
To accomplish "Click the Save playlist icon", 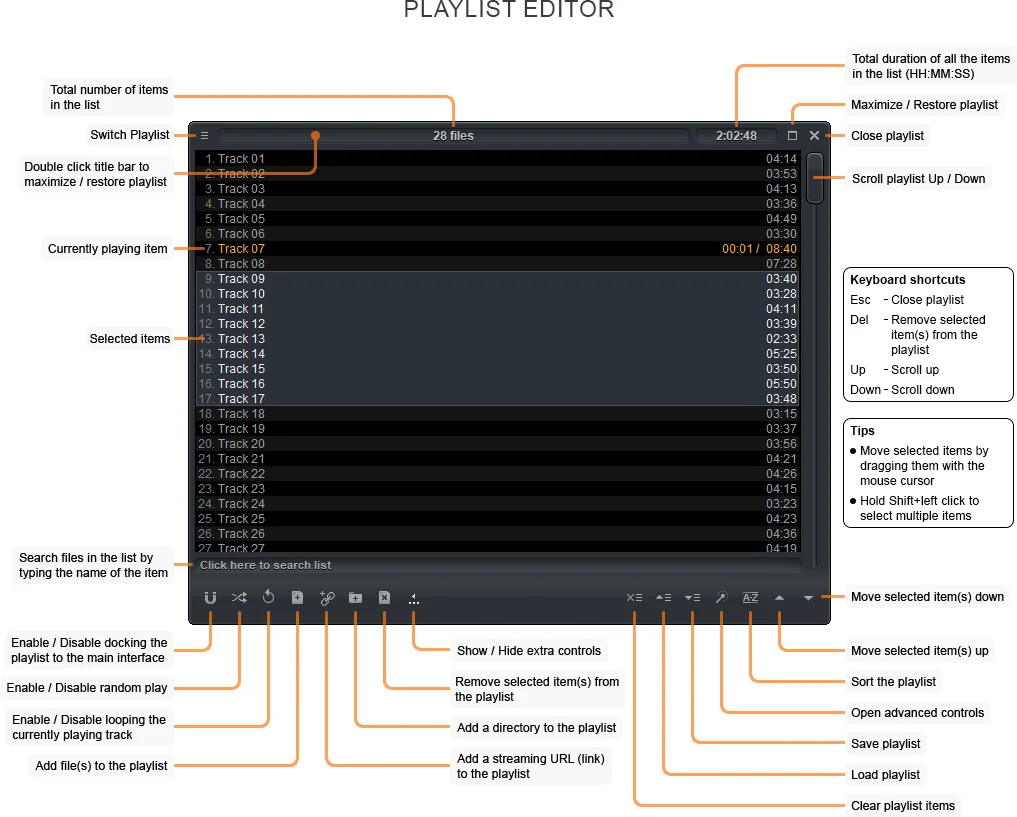I will 693,598.
